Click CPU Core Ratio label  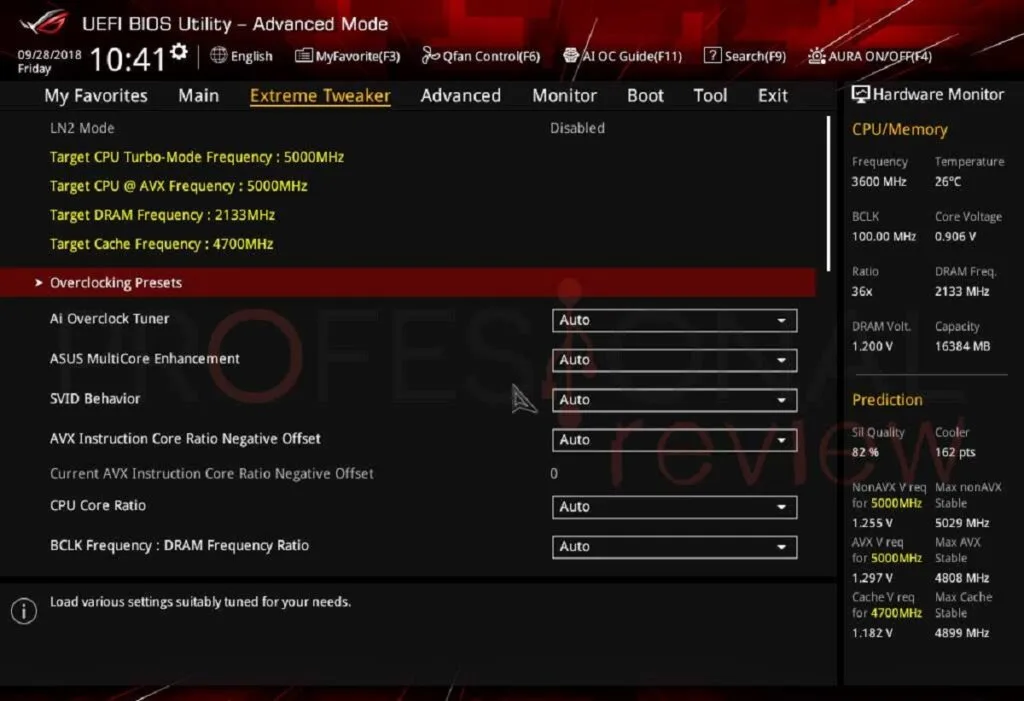coord(98,505)
